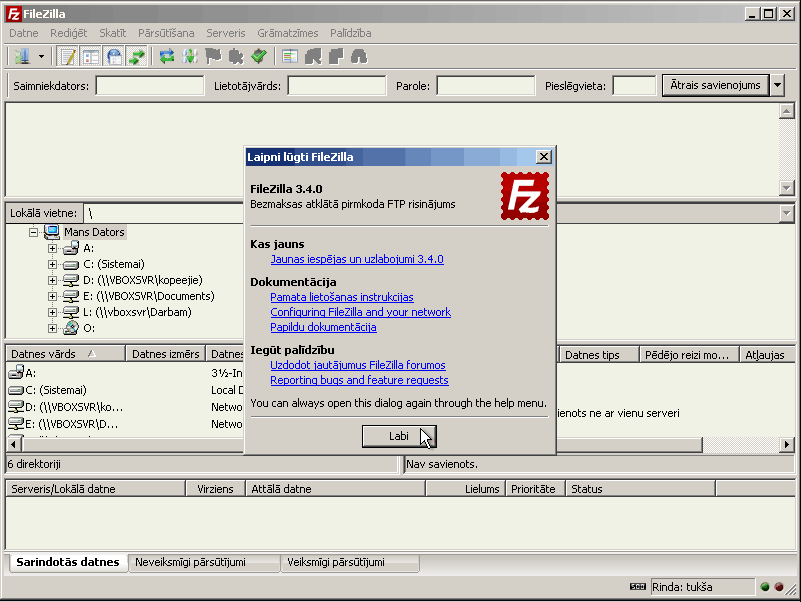Expand the D: (\\VBOXSVR\kopeejie) node
Screen dimensions: 801x602
[52, 280]
